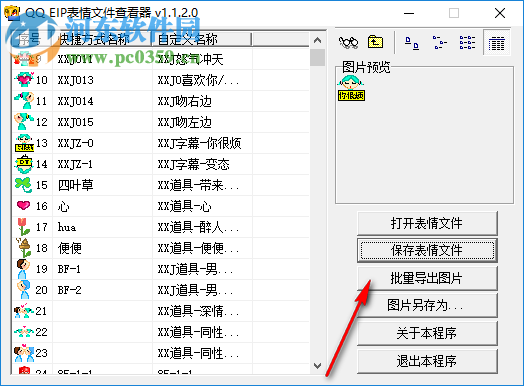Select the emoticon icon in row 14
This screenshot has width=524, height=386.
[24, 164]
